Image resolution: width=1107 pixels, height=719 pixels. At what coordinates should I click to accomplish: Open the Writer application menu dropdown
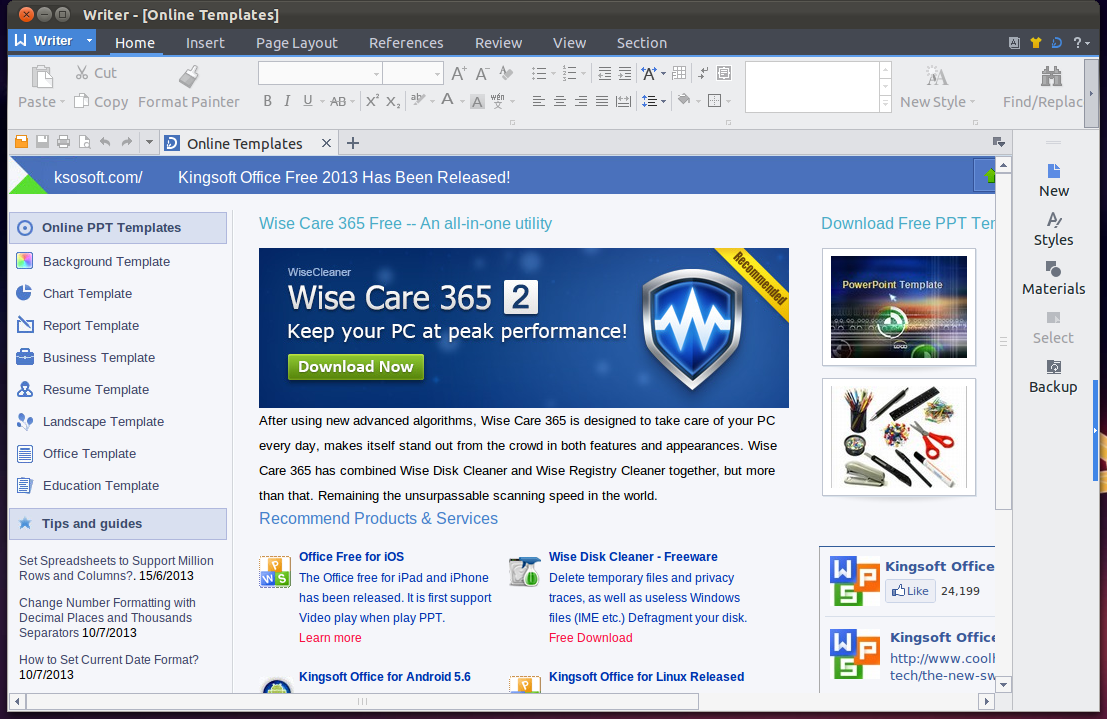[x=89, y=41]
